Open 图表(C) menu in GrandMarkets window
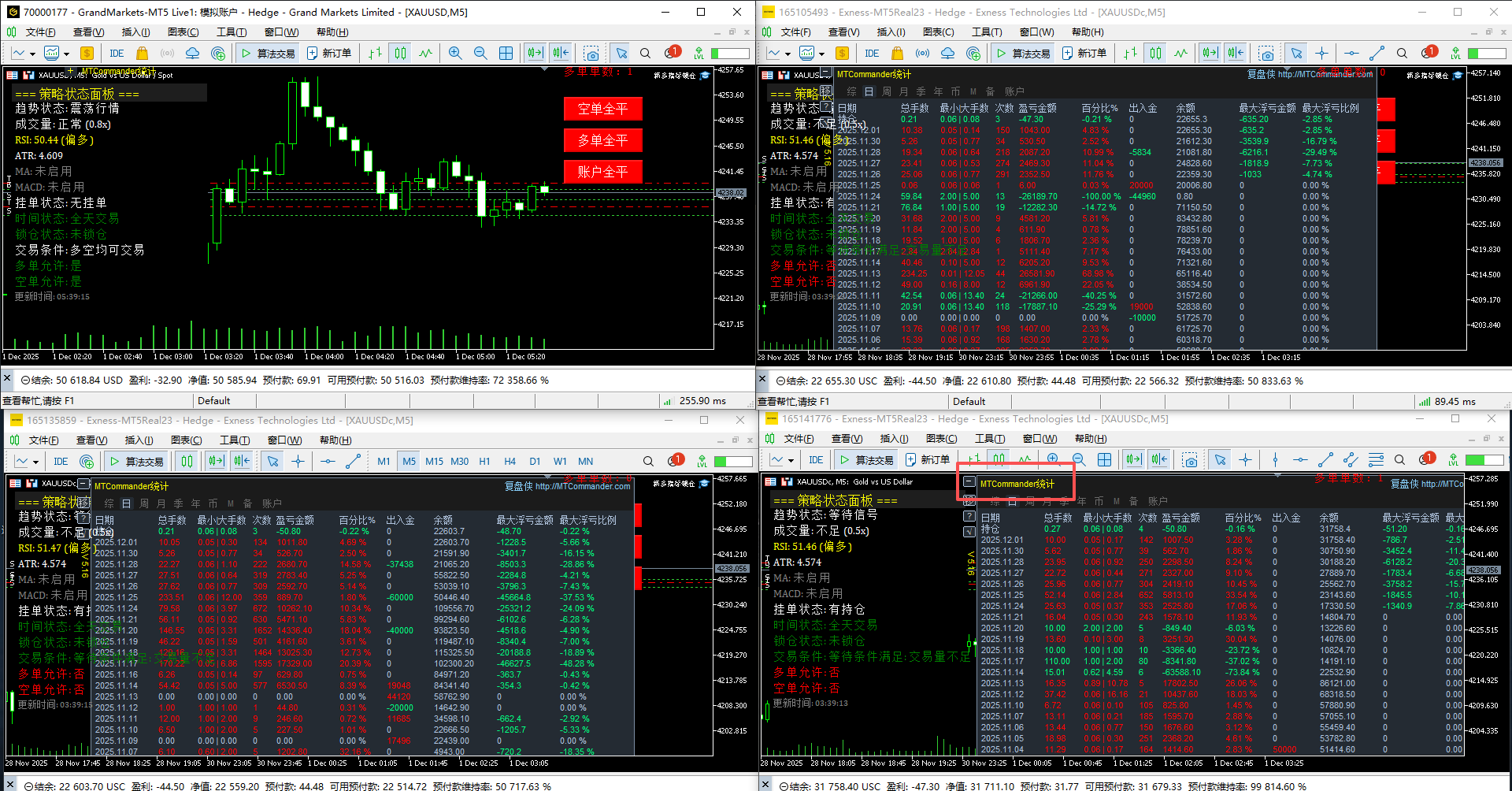Viewport: 1512px width, 791px height. (183, 32)
